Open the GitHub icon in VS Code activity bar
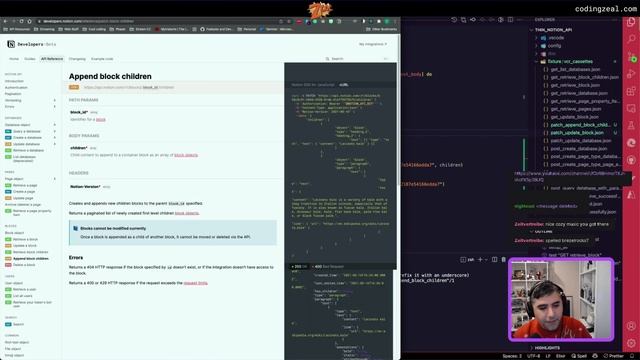The height and width of the screenshot is (360, 640). tap(631, 160)
